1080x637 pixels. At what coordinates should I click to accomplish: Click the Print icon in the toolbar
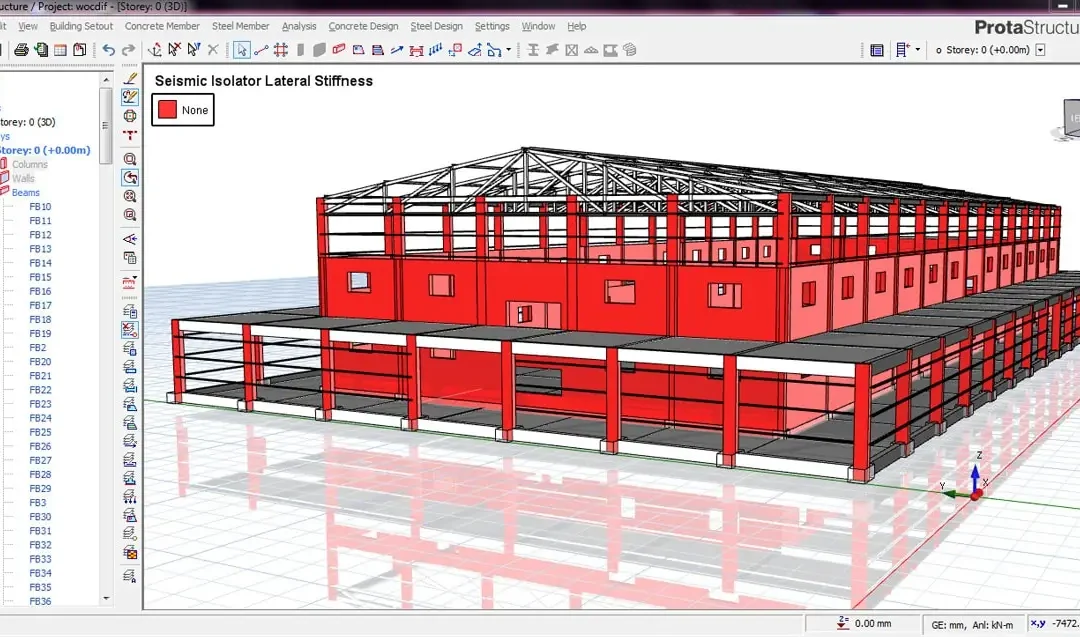click(x=21, y=50)
